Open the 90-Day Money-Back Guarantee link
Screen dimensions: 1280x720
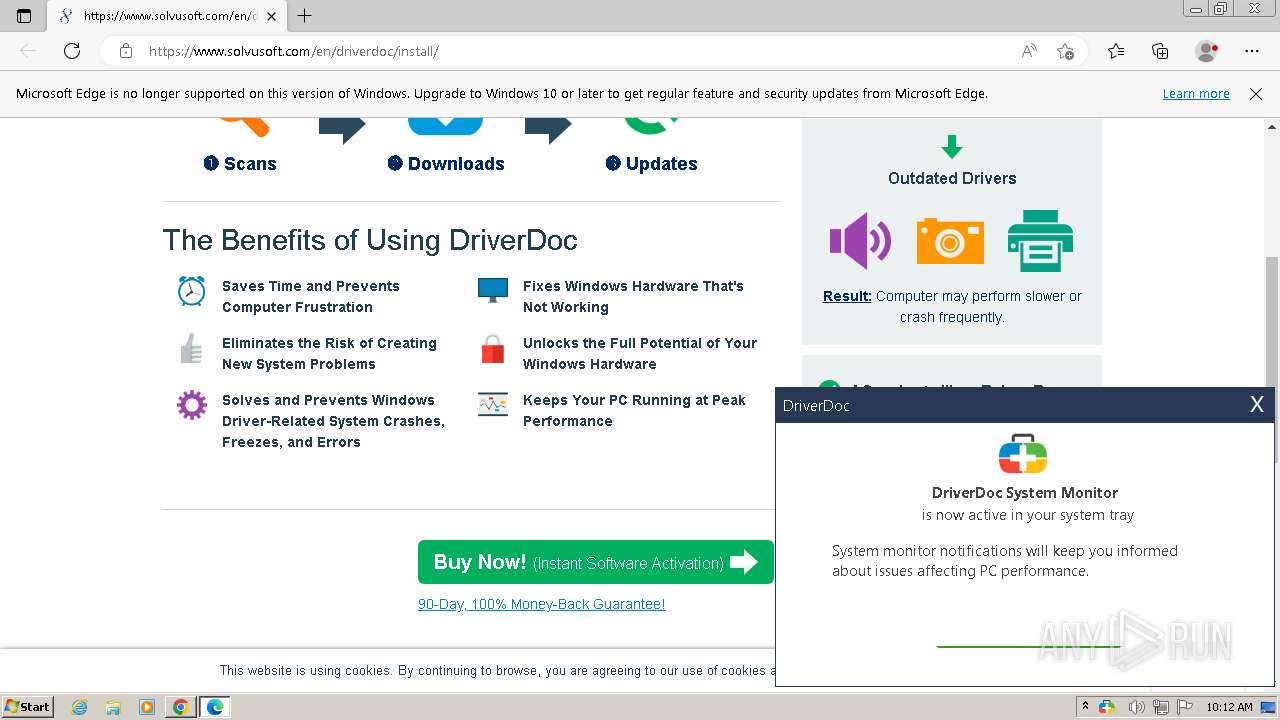(x=541, y=604)
